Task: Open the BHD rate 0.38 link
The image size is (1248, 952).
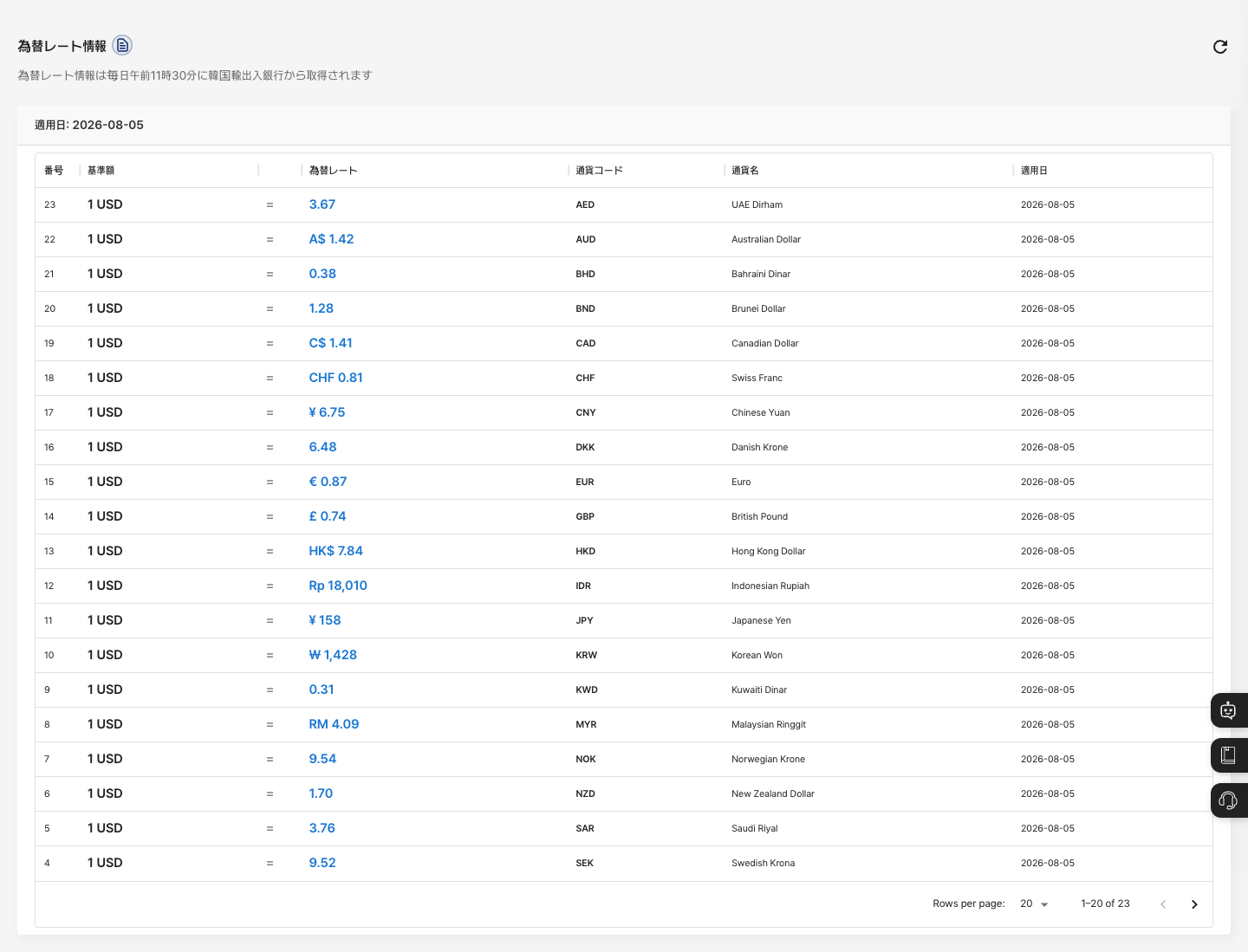Action: point(322,274)
